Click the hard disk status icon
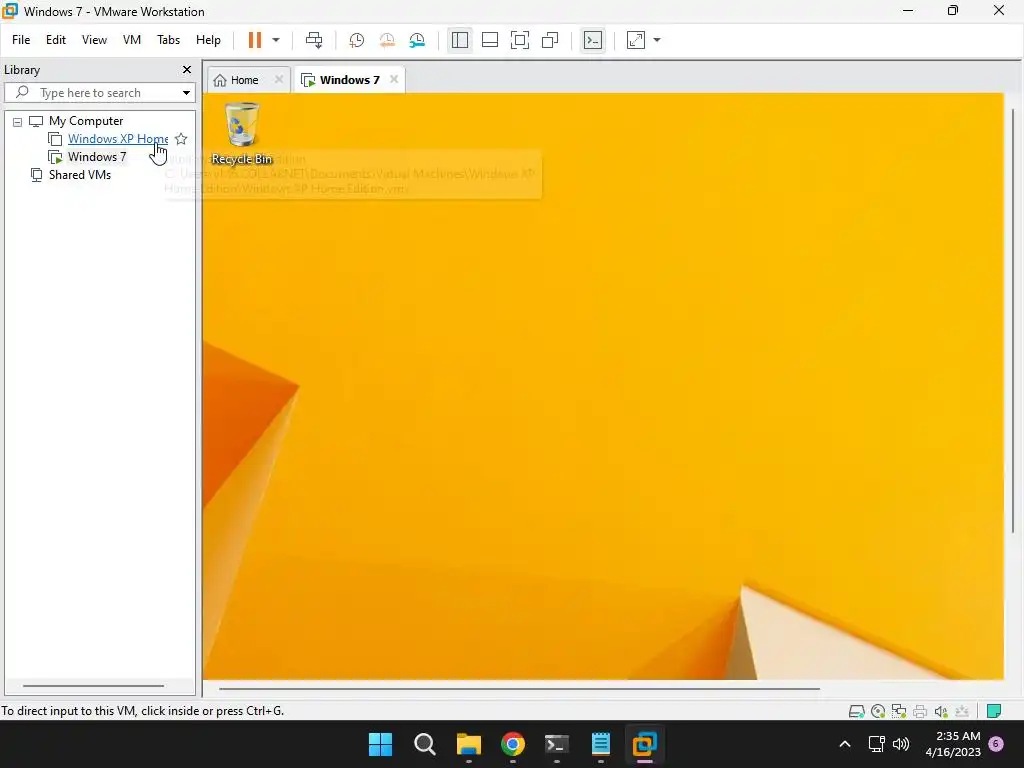 (x=857, y=711)
